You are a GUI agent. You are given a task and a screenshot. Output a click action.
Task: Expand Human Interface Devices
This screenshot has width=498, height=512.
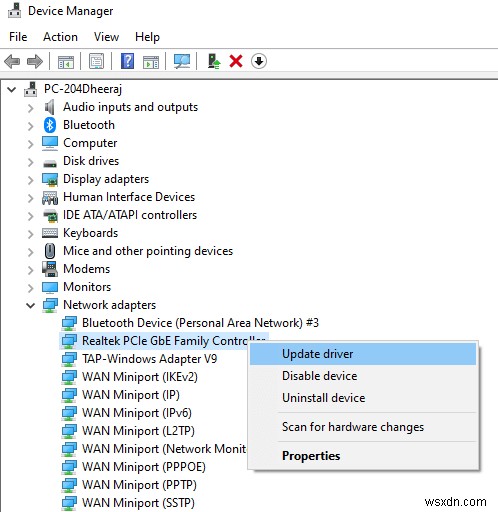coord(31,198)
